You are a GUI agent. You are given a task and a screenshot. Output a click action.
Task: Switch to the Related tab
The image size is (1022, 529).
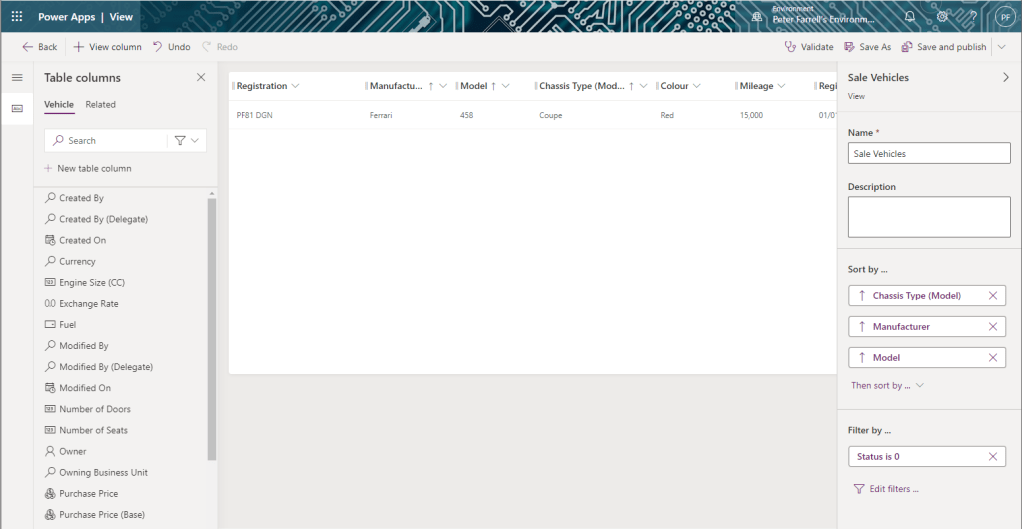tap(100, 104)
